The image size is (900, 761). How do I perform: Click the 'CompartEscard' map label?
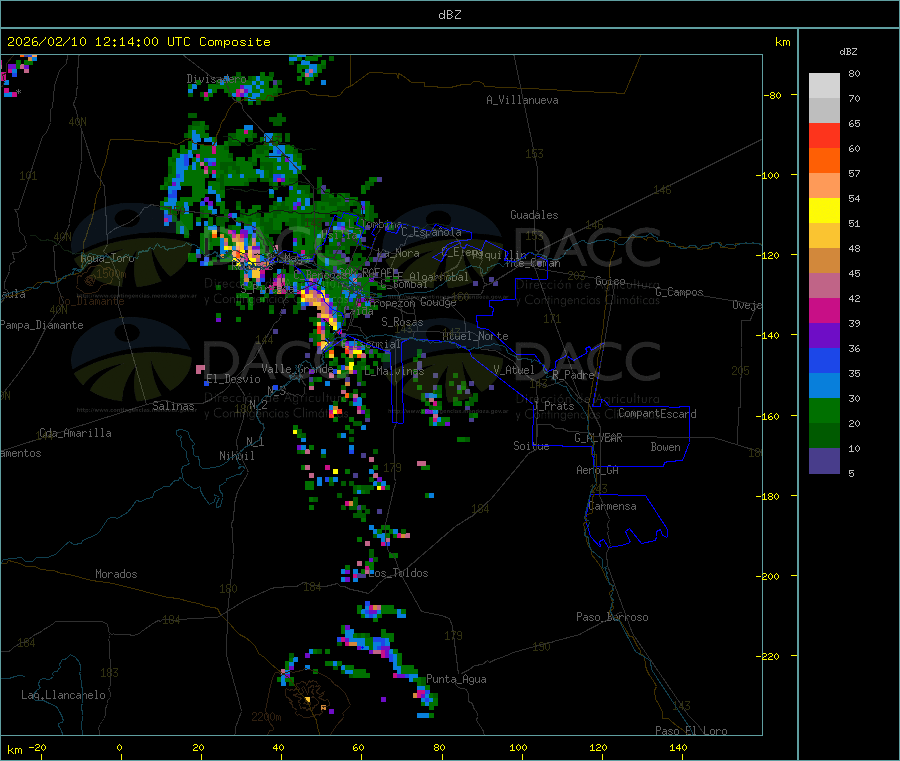pos(657,414)
